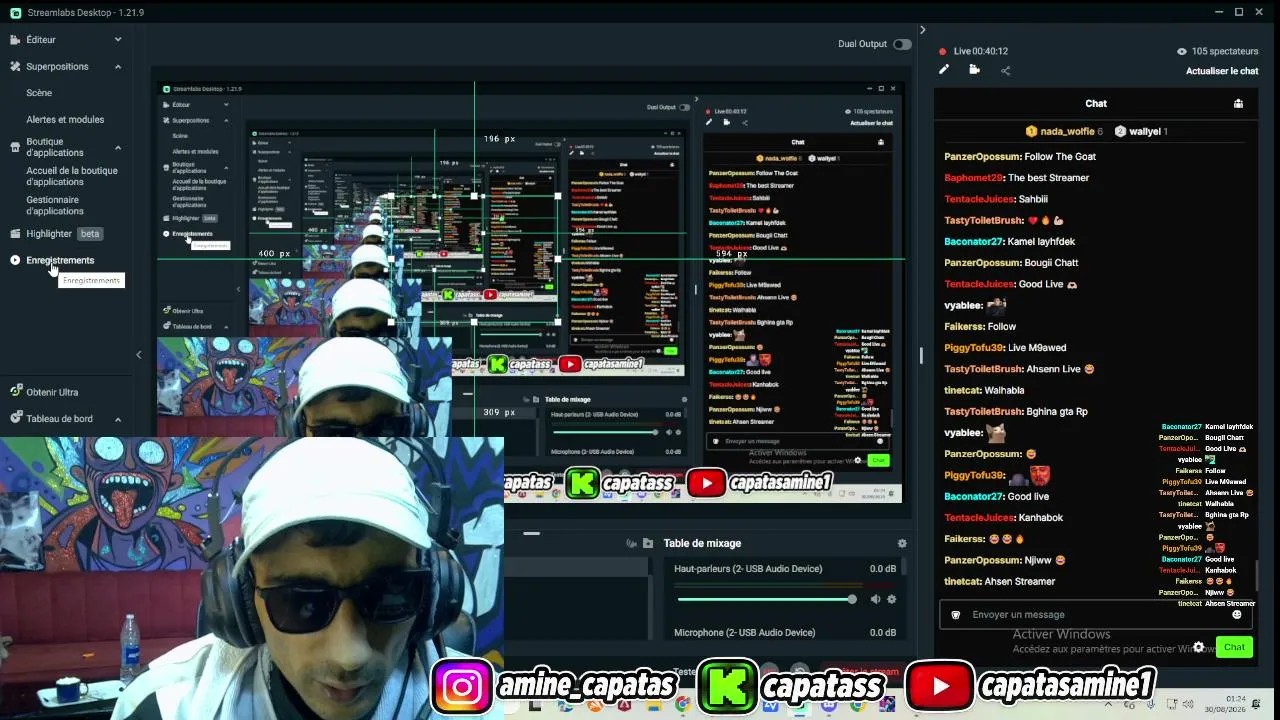Viewport: 1280px width, 720px height.
Task: Click the Highlighter clapperboard icon in the sidebar
Action: coord(15,234)
